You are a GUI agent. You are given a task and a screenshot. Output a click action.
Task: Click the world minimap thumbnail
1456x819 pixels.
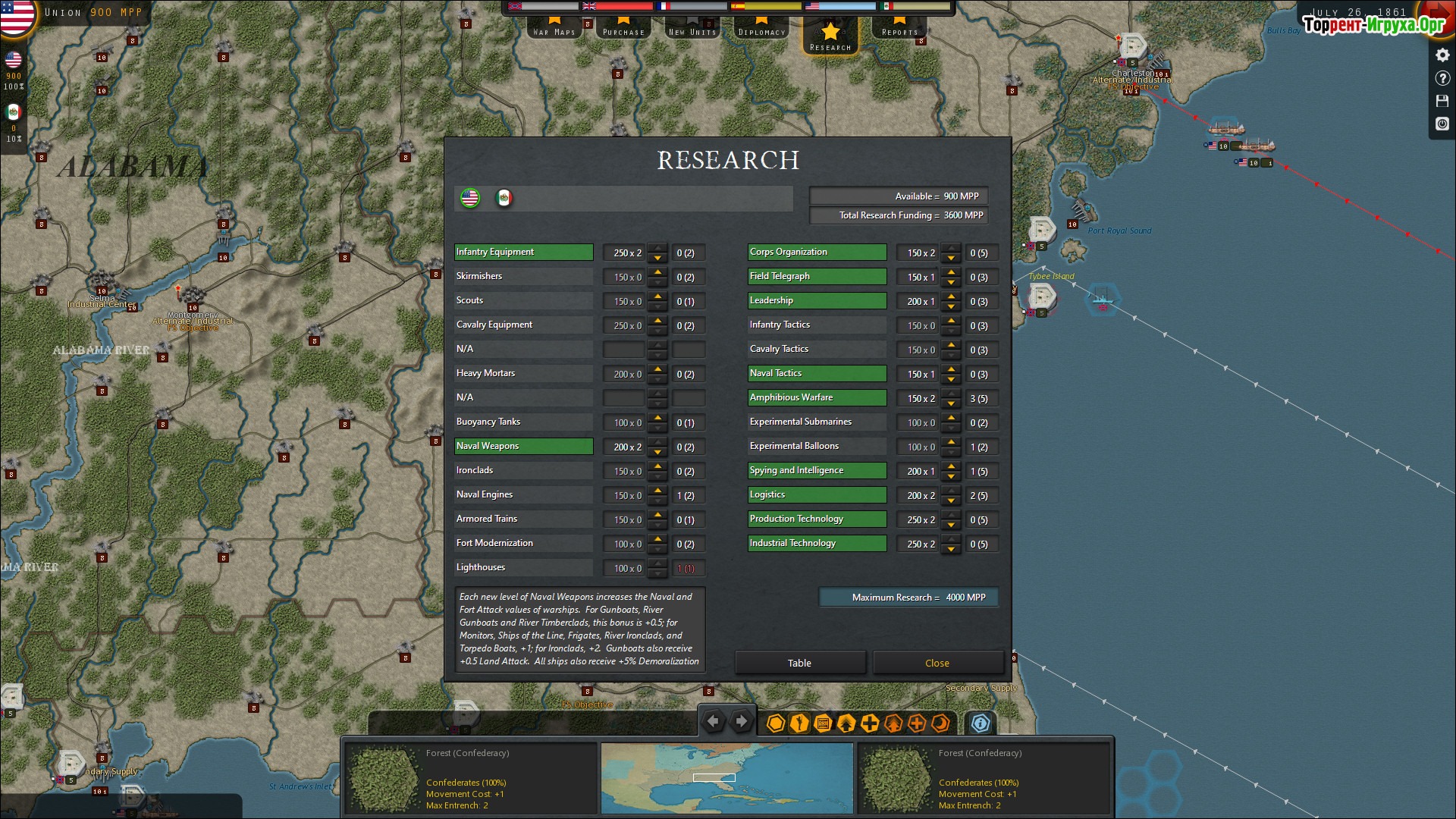[726, 778]
